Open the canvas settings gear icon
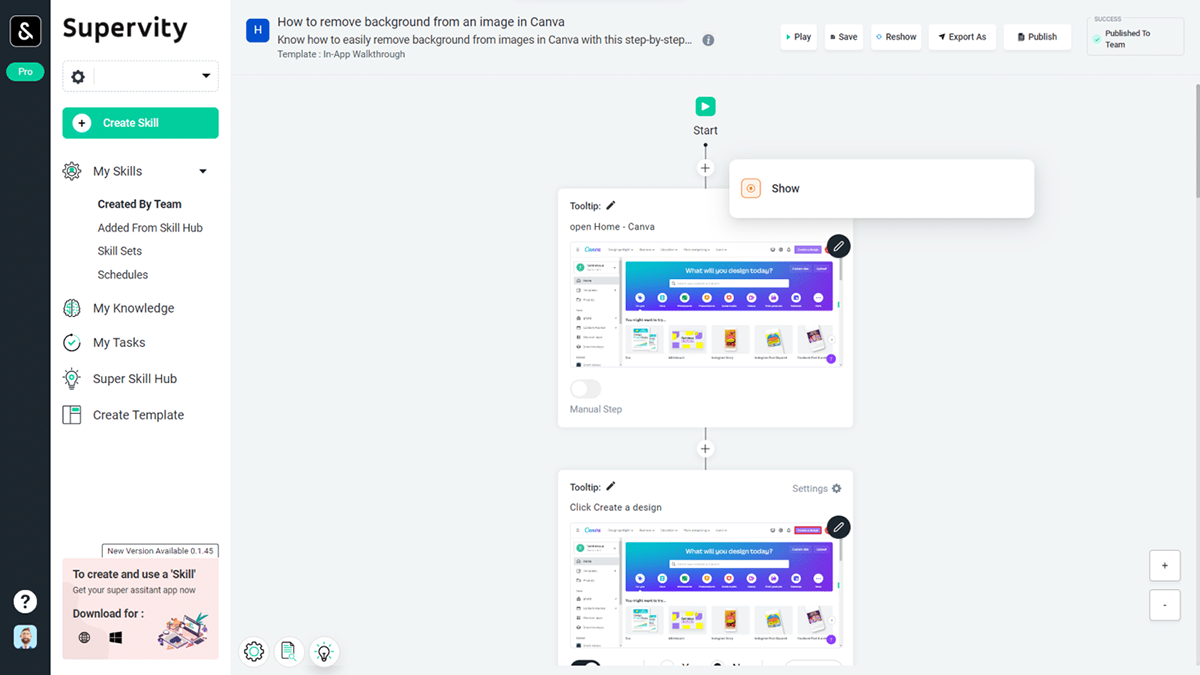The height and width of the screenshot is (675, 1200). (x=254, y=652)
